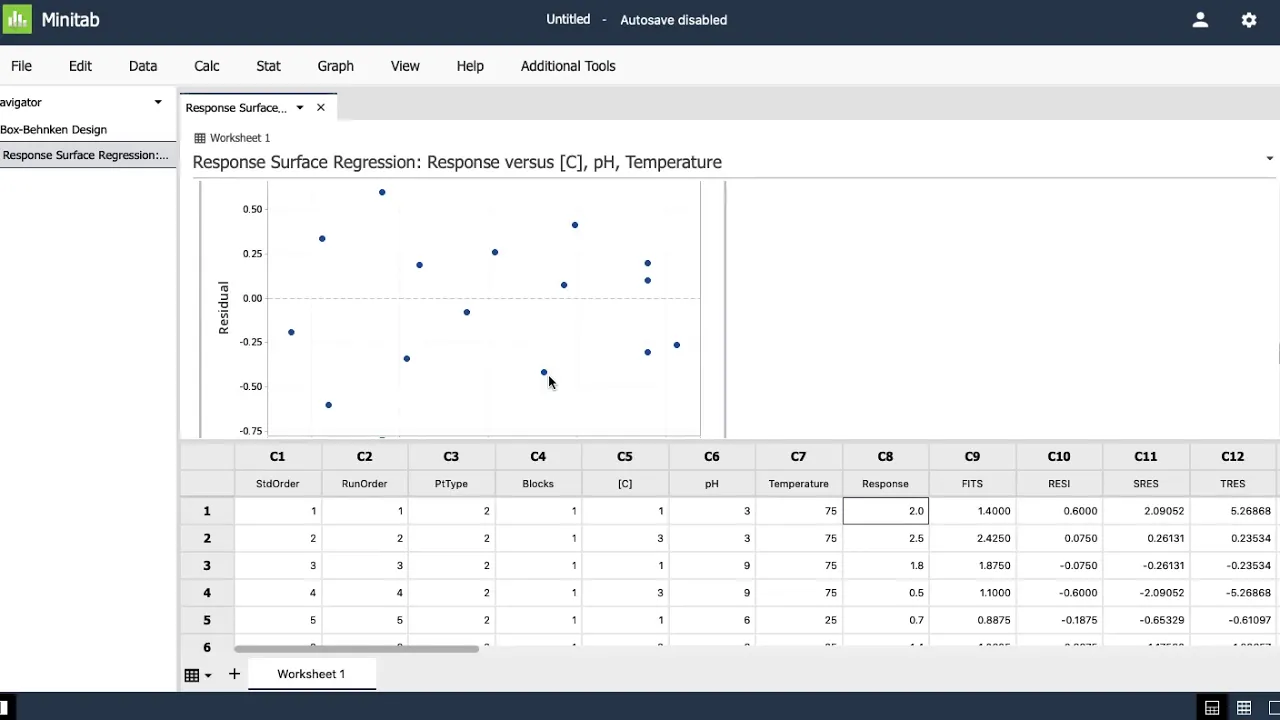Viewport: 1280px width, 720px height.
Task: Expand the output title options arrow
Action: 1269,159
